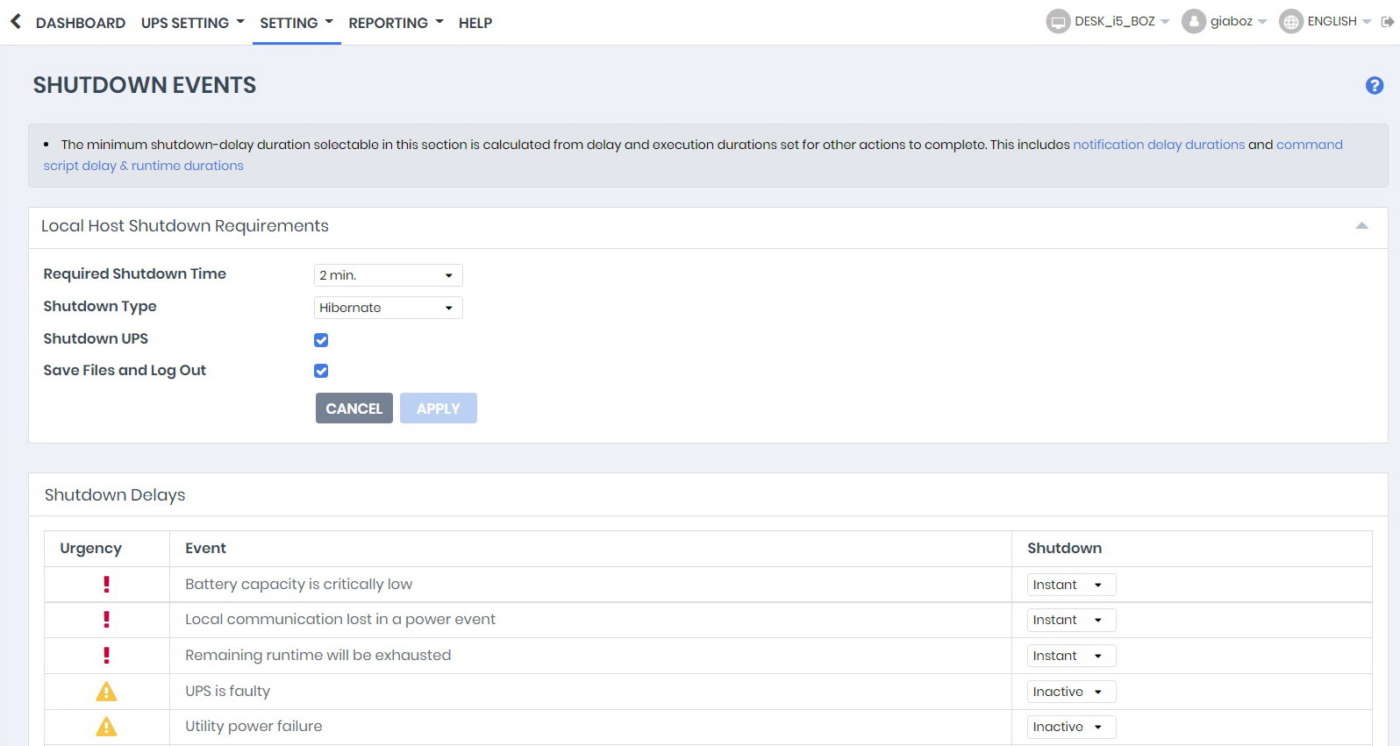
Task: Uncheck the Shutdown UPS checkbox
Action: coord(321,340)
